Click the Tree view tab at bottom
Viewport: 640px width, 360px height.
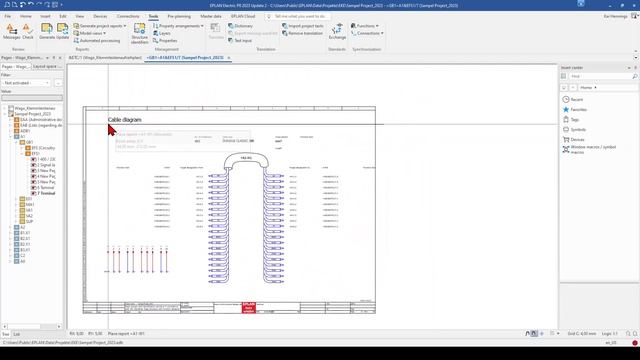tap(5, 334)
